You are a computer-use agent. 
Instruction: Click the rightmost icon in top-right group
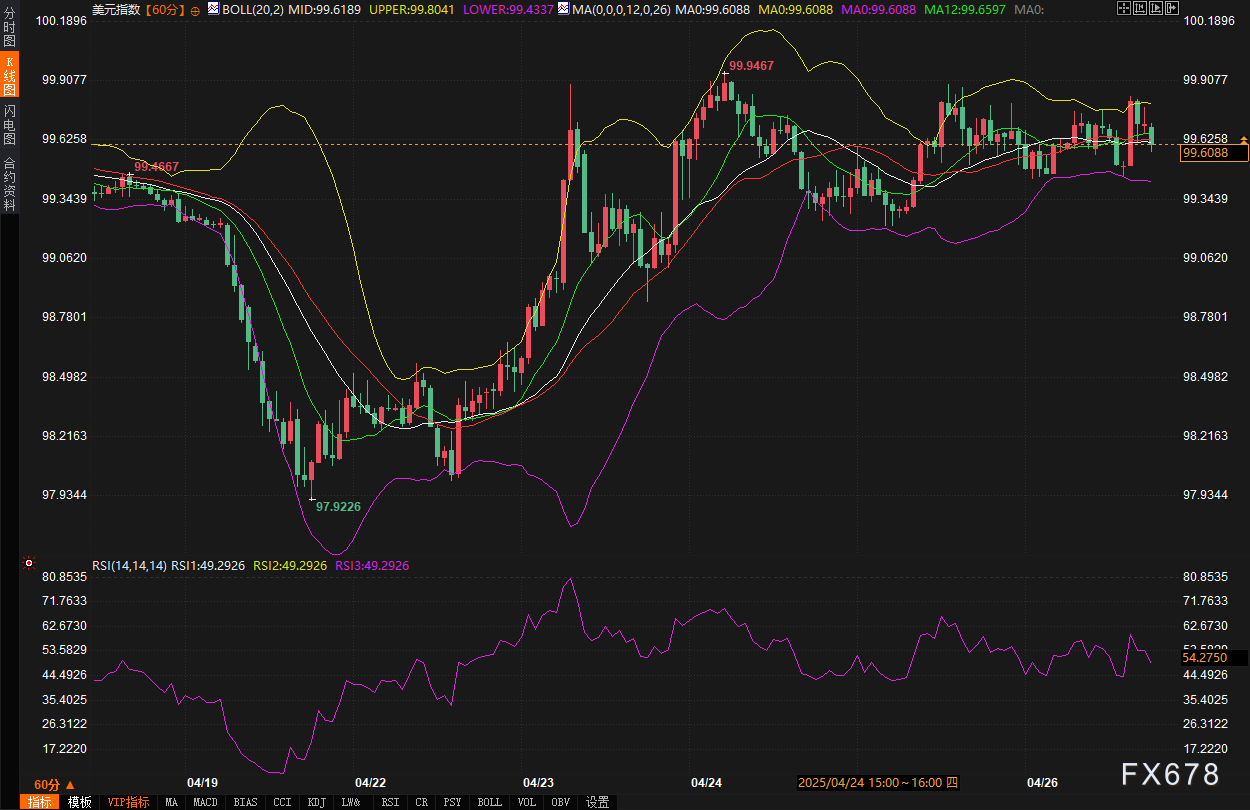click(x=1170, y=8)
